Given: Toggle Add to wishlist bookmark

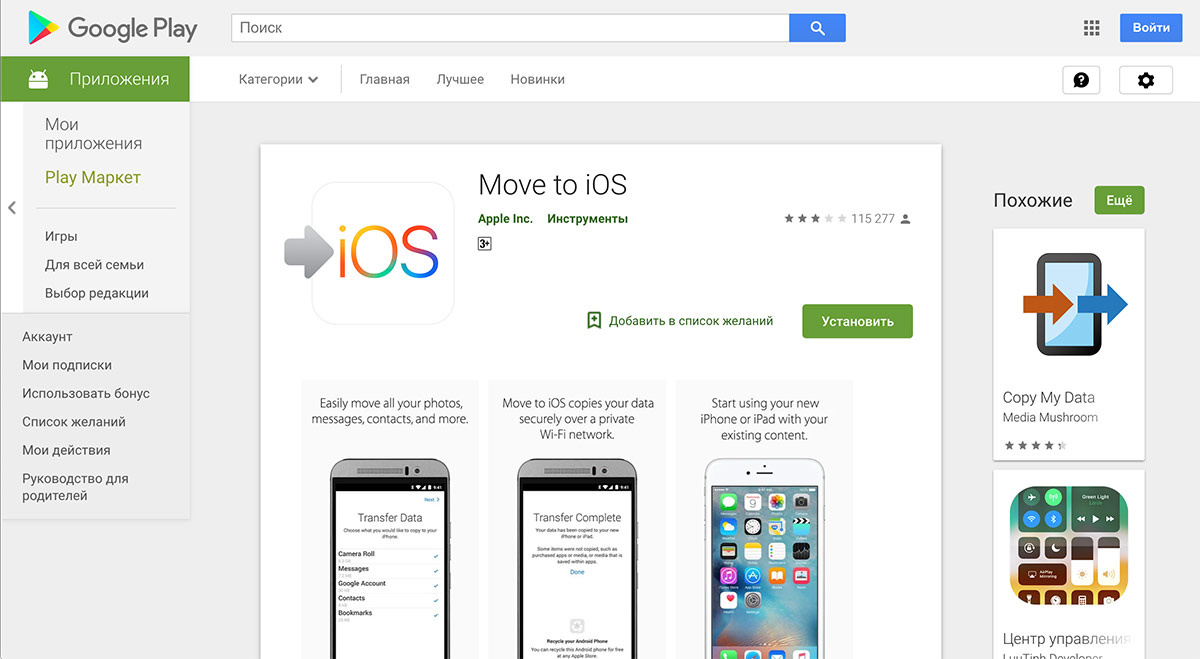Looking at the screenshot, I should click(x=680, y=321).
